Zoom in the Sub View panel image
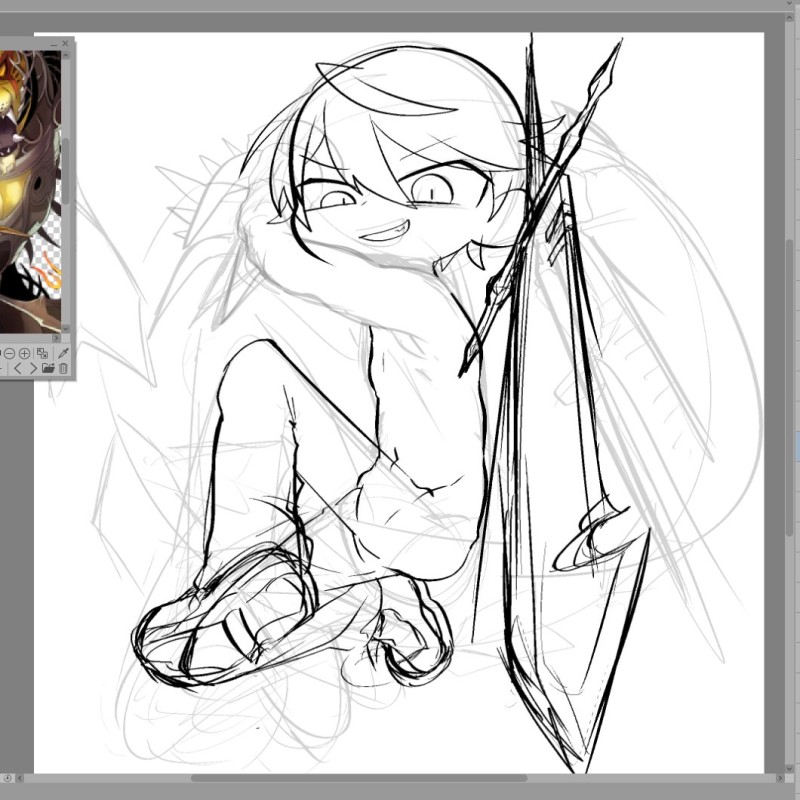 coord(24,354)
